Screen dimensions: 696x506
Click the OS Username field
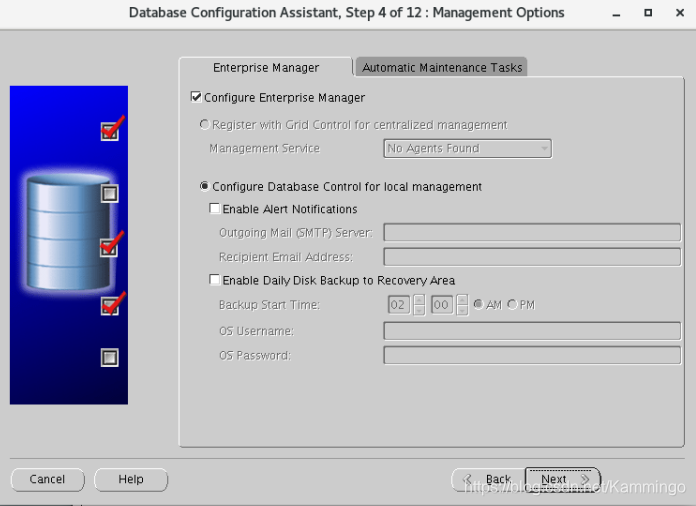tap(532, 331)
